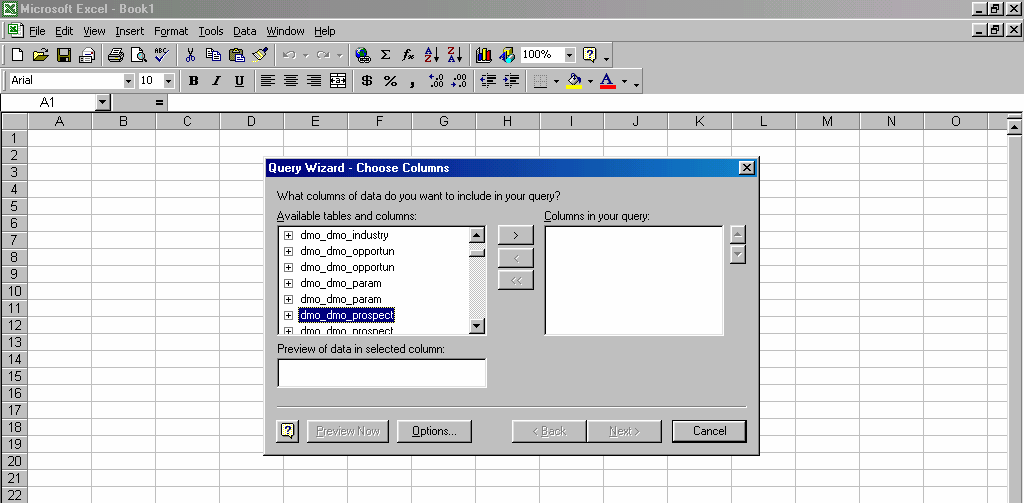Viewport: 1024px width, 503px height.
Task: Open the Tools menu
Action: click(211, 31)
